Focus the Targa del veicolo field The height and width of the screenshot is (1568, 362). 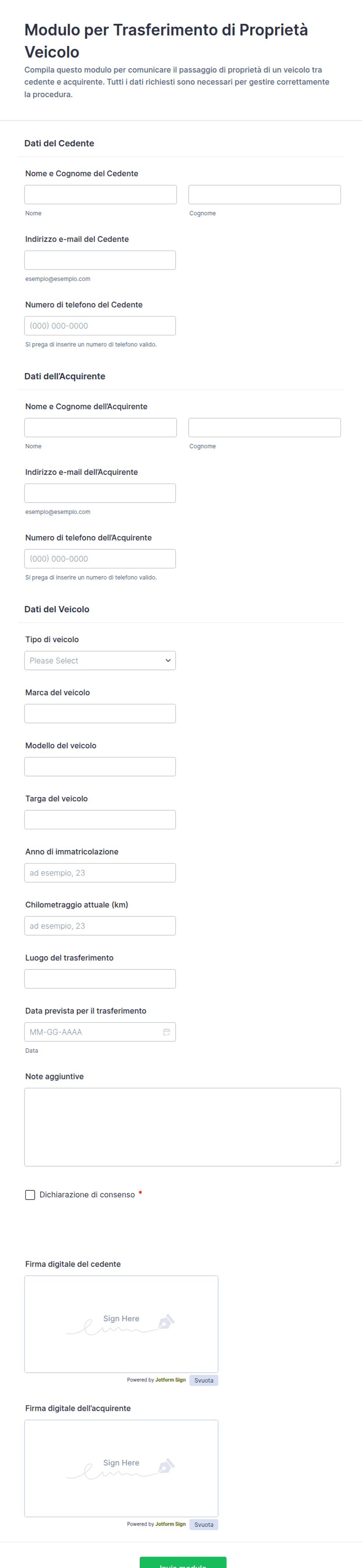click(100, 820)
